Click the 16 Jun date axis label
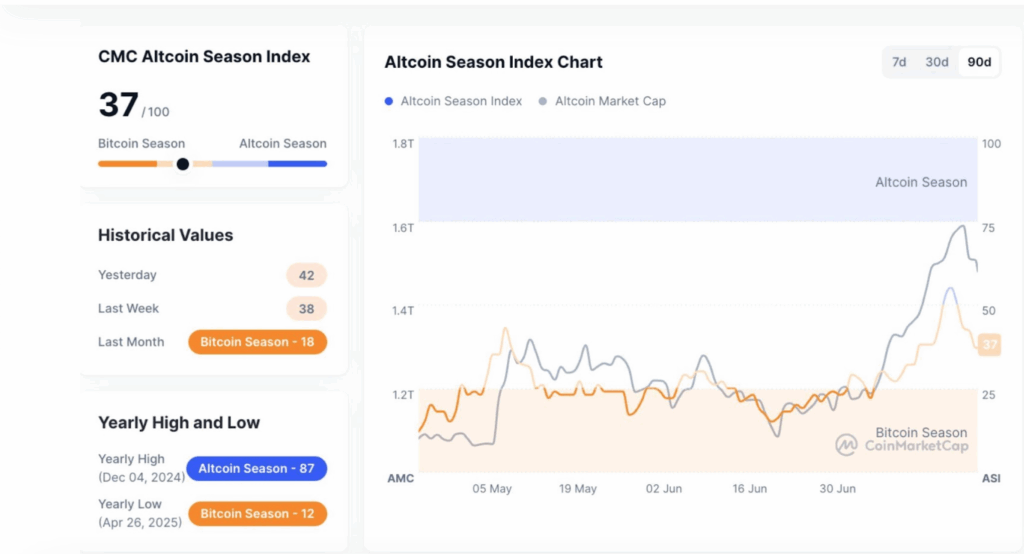 click(750, 489)
